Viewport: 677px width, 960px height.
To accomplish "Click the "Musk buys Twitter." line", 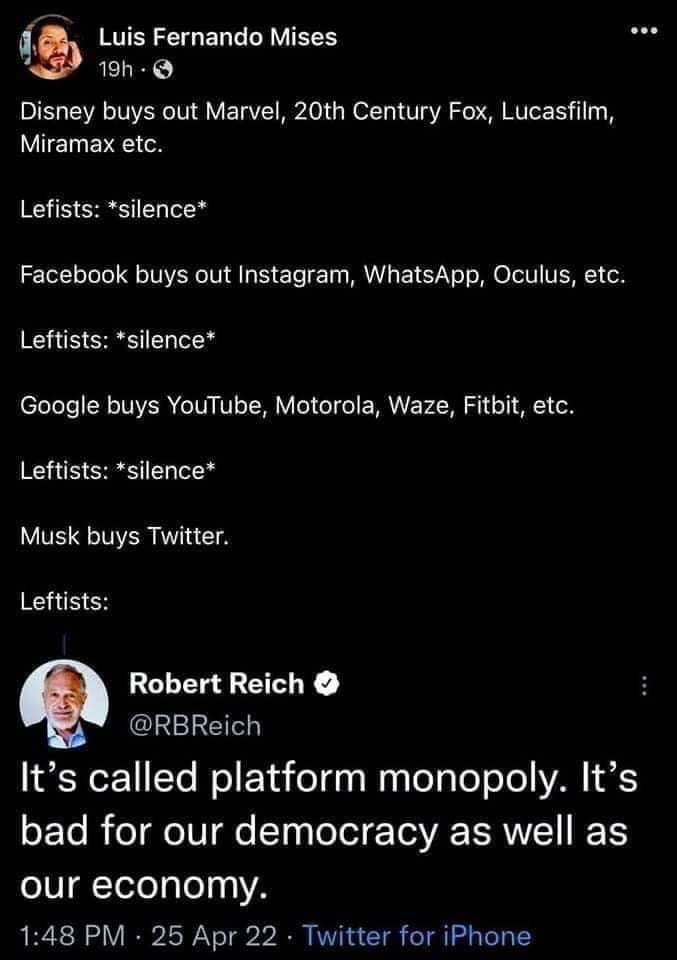I will [125, 536].
